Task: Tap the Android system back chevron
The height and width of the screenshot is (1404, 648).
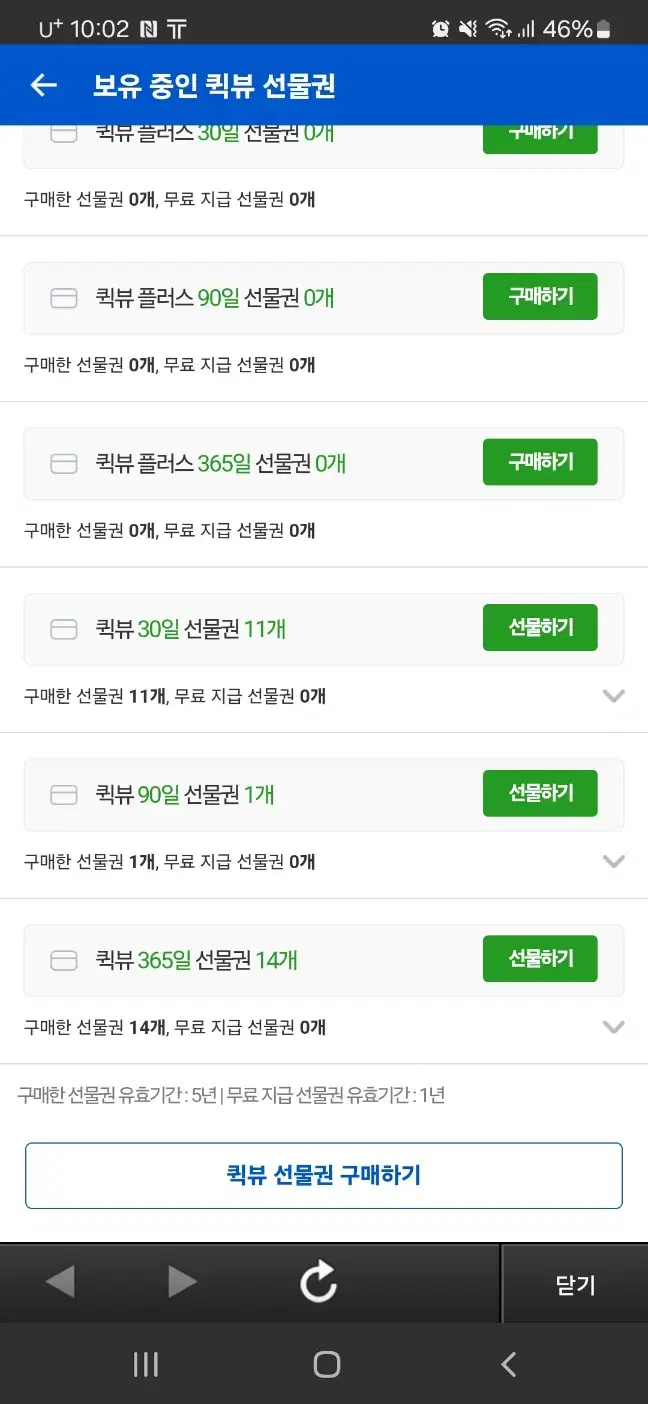Action: pos(508,1364)
